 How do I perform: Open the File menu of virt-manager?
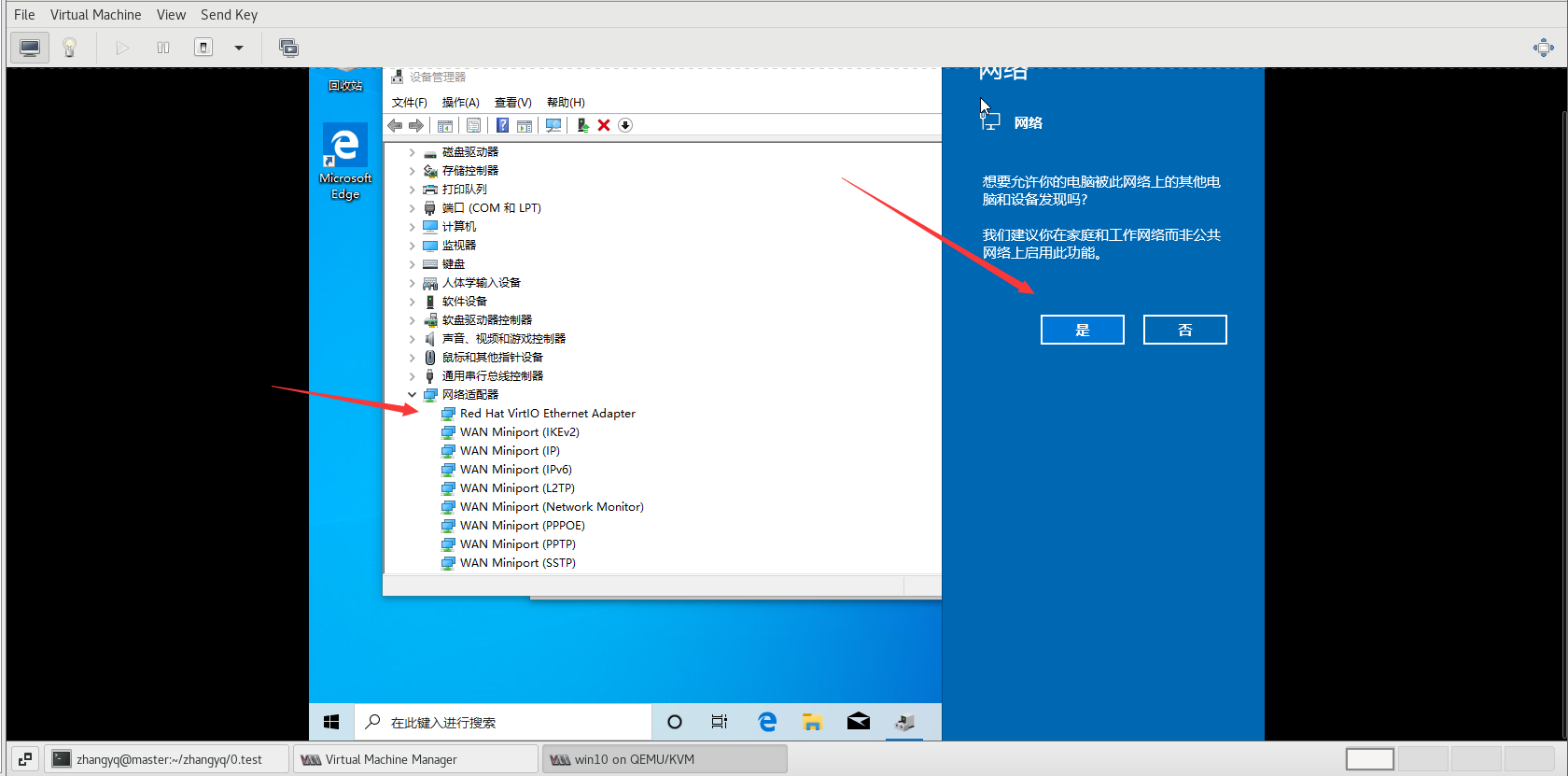pyautogui.click(x=24, y=15)
